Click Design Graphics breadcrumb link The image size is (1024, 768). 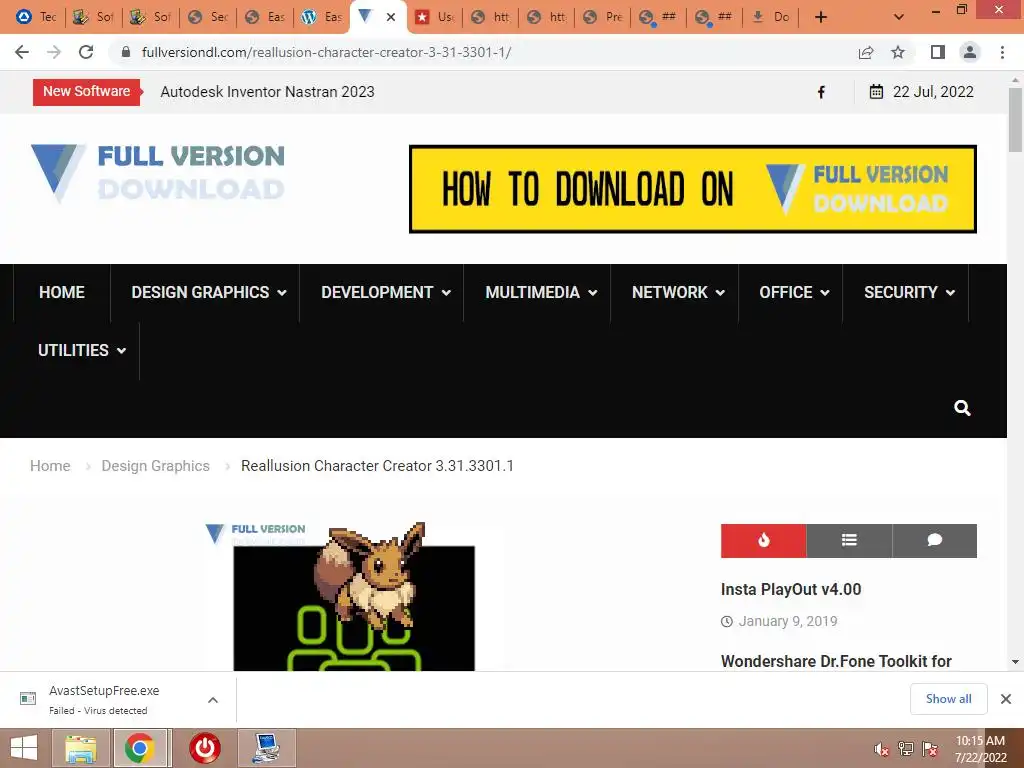(x=155, y=466)
